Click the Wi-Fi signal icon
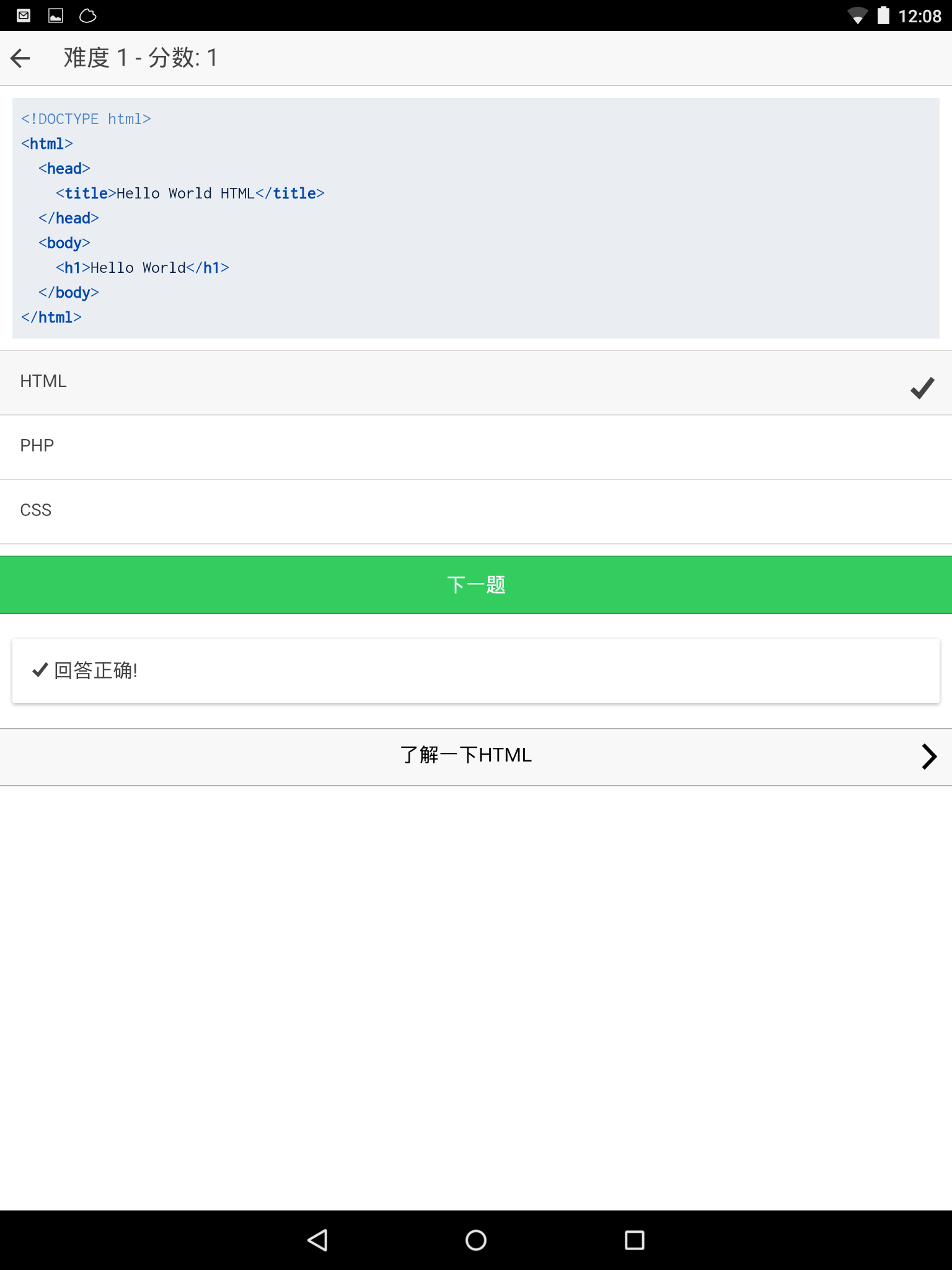This screenshot has width=952, height=1270. coord(858,16)
